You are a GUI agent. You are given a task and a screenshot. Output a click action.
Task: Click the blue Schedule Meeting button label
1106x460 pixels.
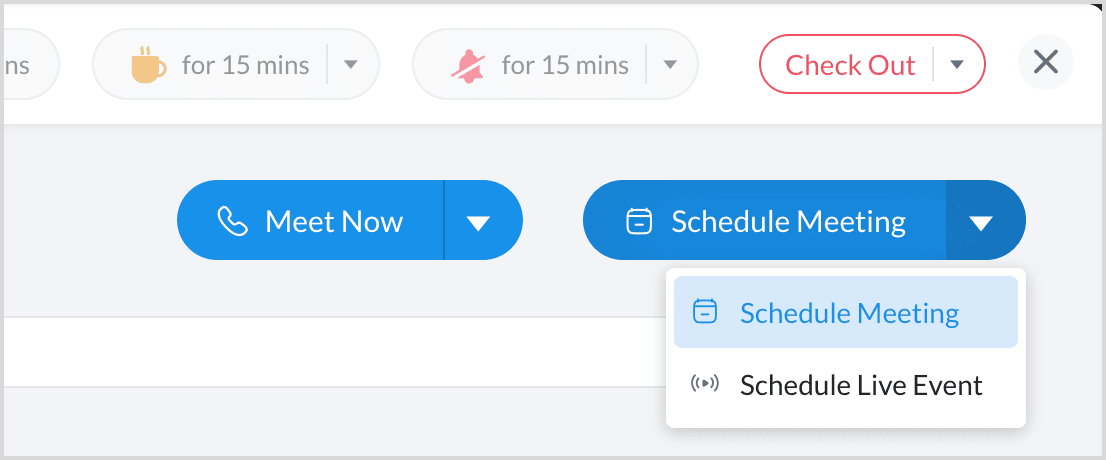(x=788, y=221)
